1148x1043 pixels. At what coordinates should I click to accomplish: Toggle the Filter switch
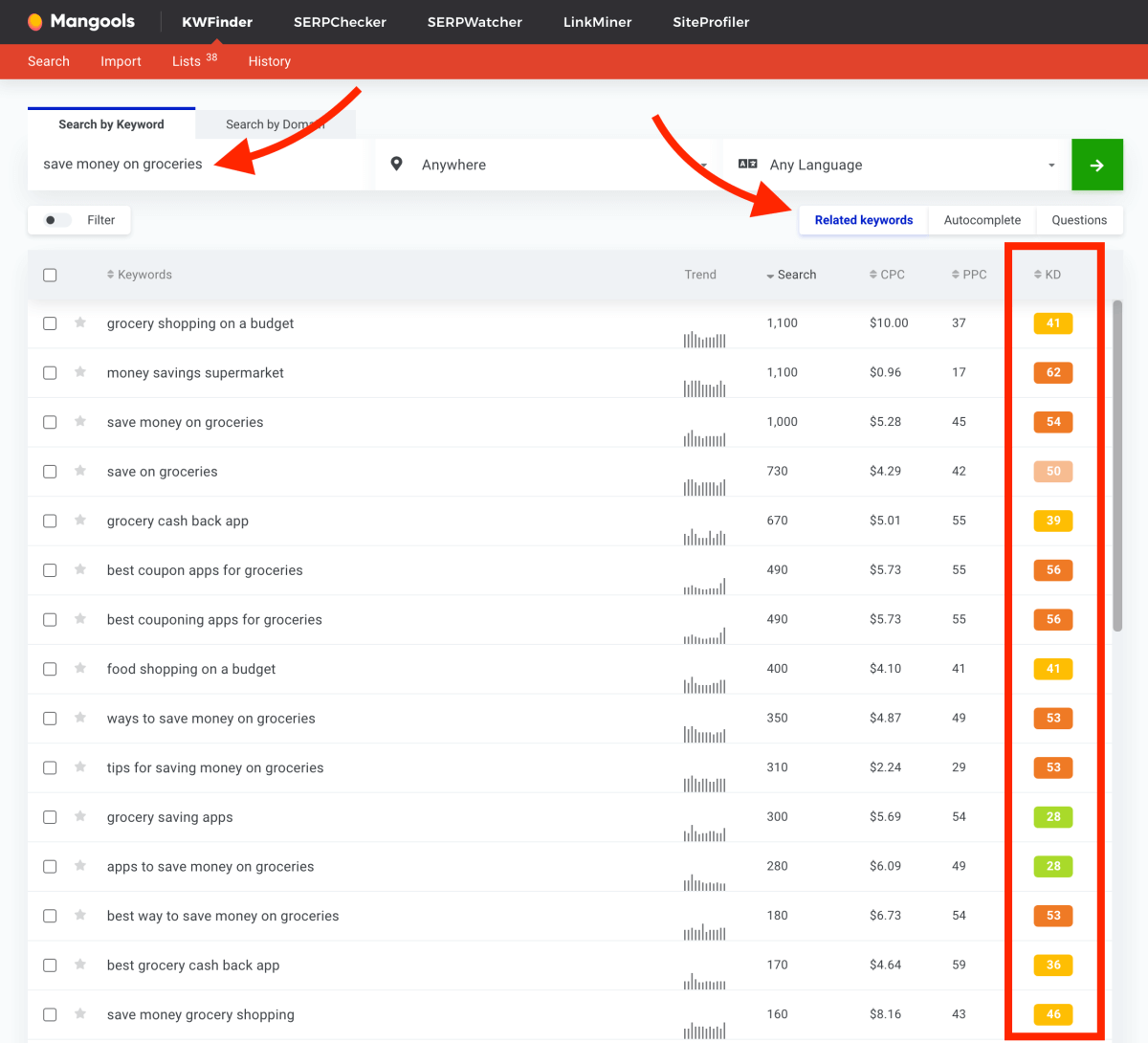[56, 220]
